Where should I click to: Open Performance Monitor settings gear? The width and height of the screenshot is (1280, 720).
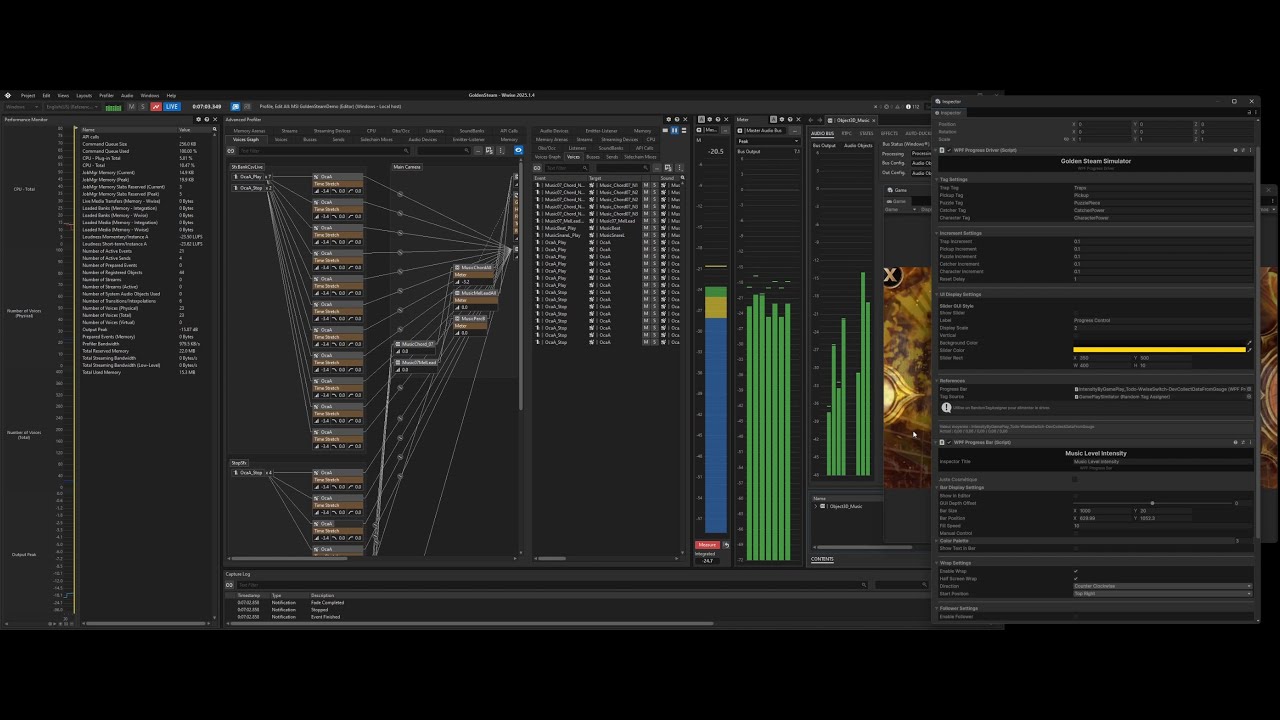[198, 119]
